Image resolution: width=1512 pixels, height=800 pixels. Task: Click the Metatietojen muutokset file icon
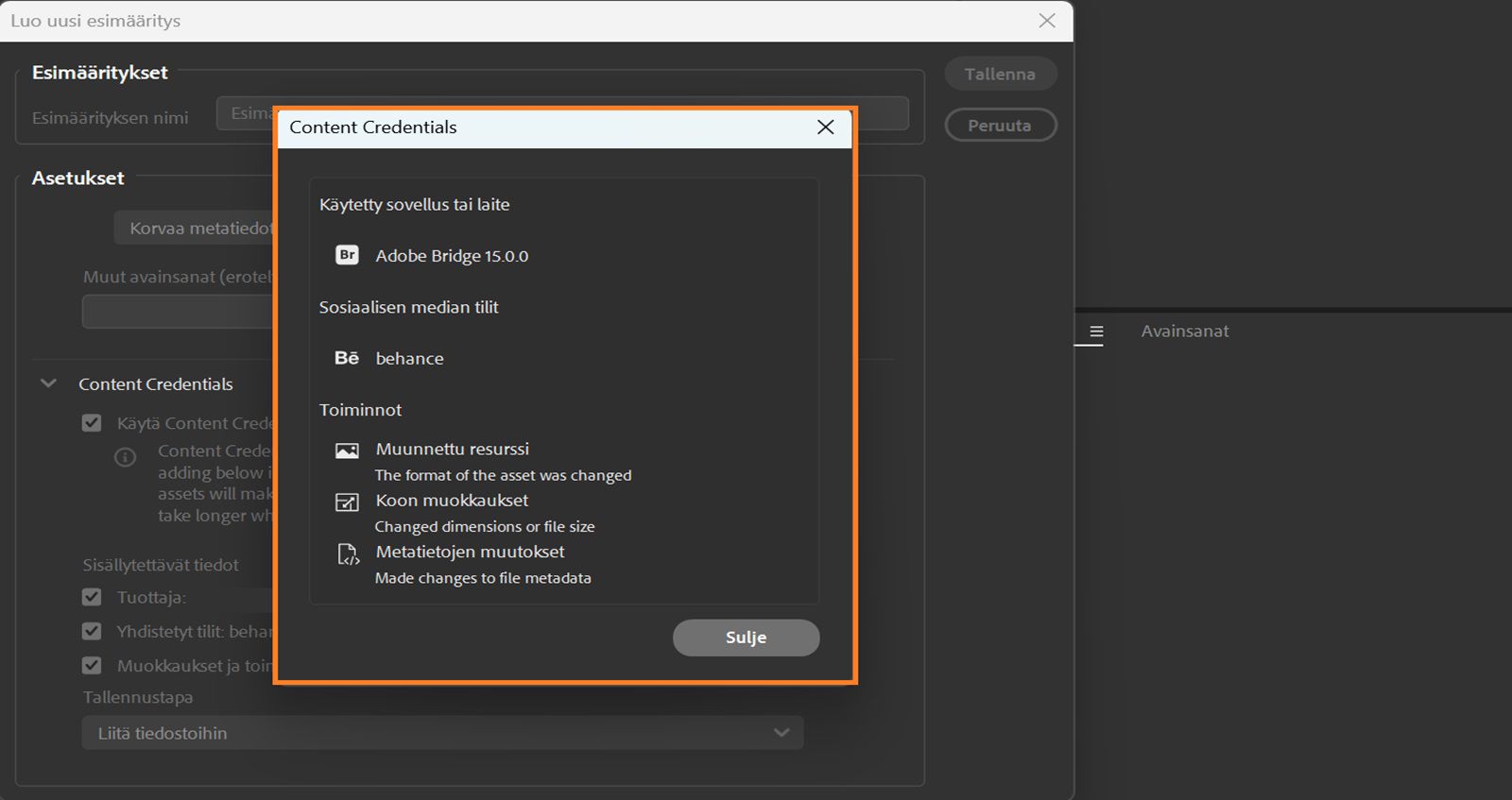point(349,554)
